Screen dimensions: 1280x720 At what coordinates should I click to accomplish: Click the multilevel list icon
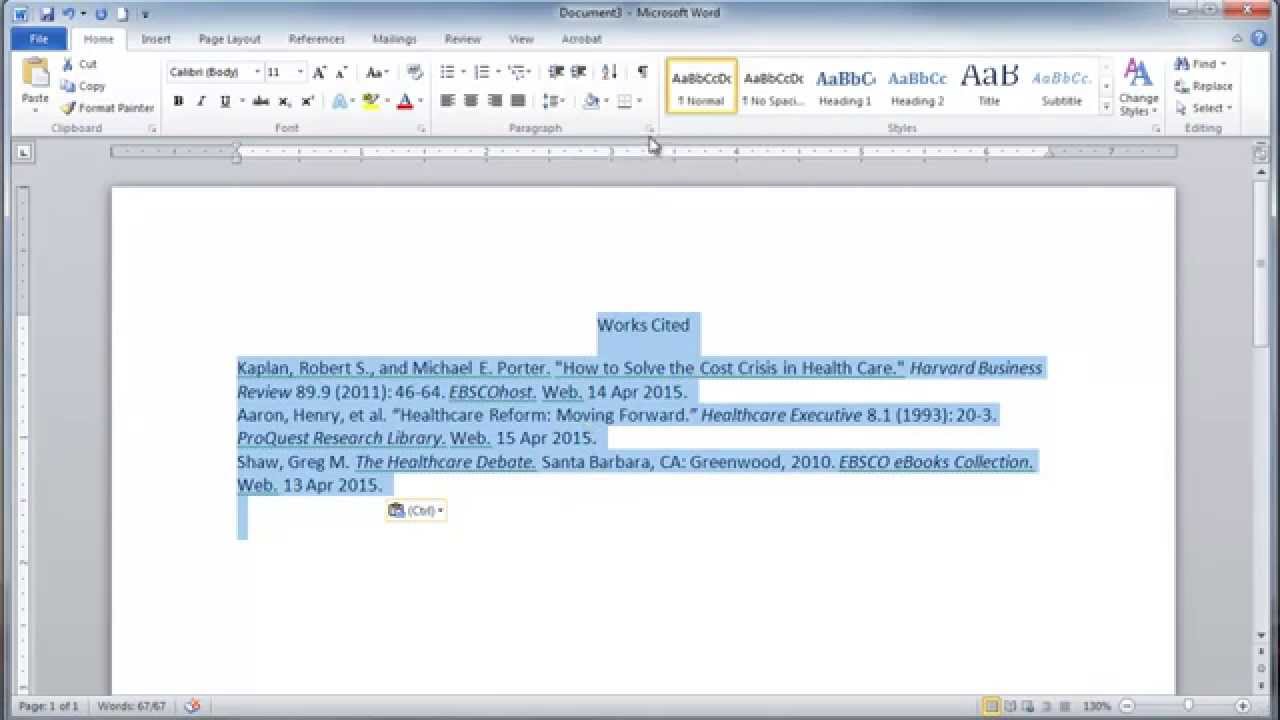coord(518,72)
